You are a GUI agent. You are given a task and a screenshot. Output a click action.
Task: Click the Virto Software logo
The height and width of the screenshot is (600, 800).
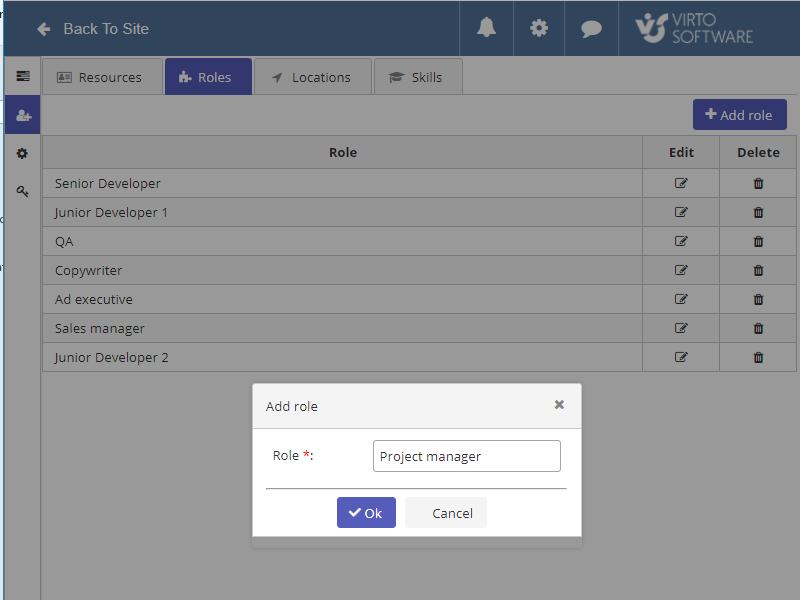694,28
